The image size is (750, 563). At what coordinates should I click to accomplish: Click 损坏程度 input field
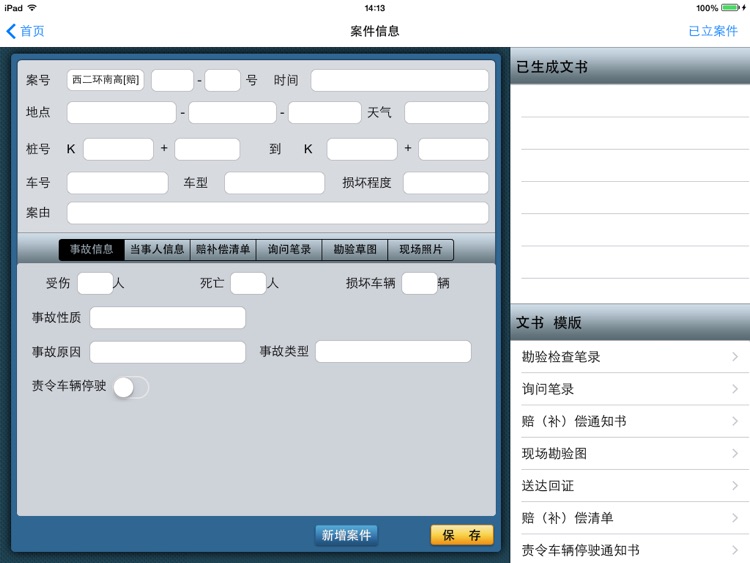coord(446,183)
